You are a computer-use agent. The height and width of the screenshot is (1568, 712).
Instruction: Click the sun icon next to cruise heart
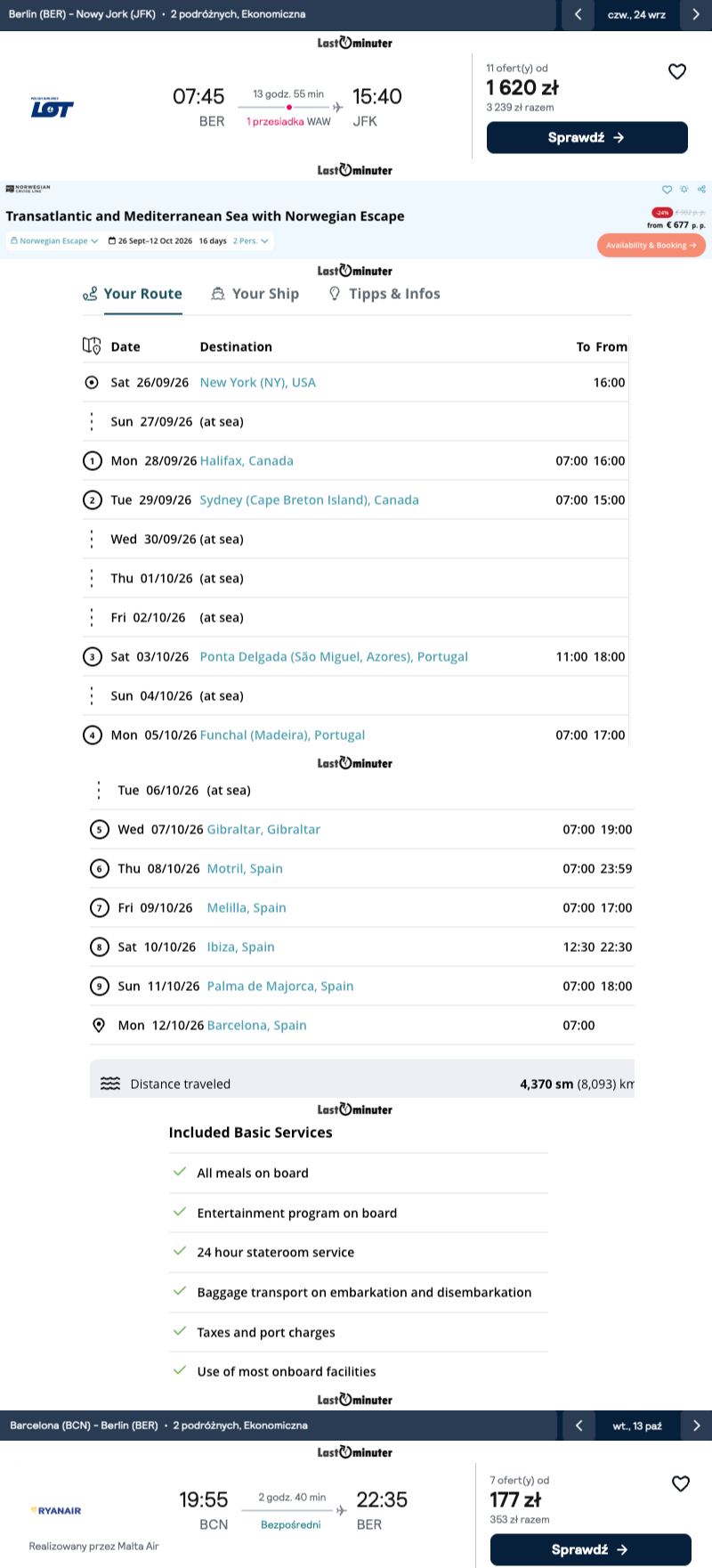coord(684,190)
